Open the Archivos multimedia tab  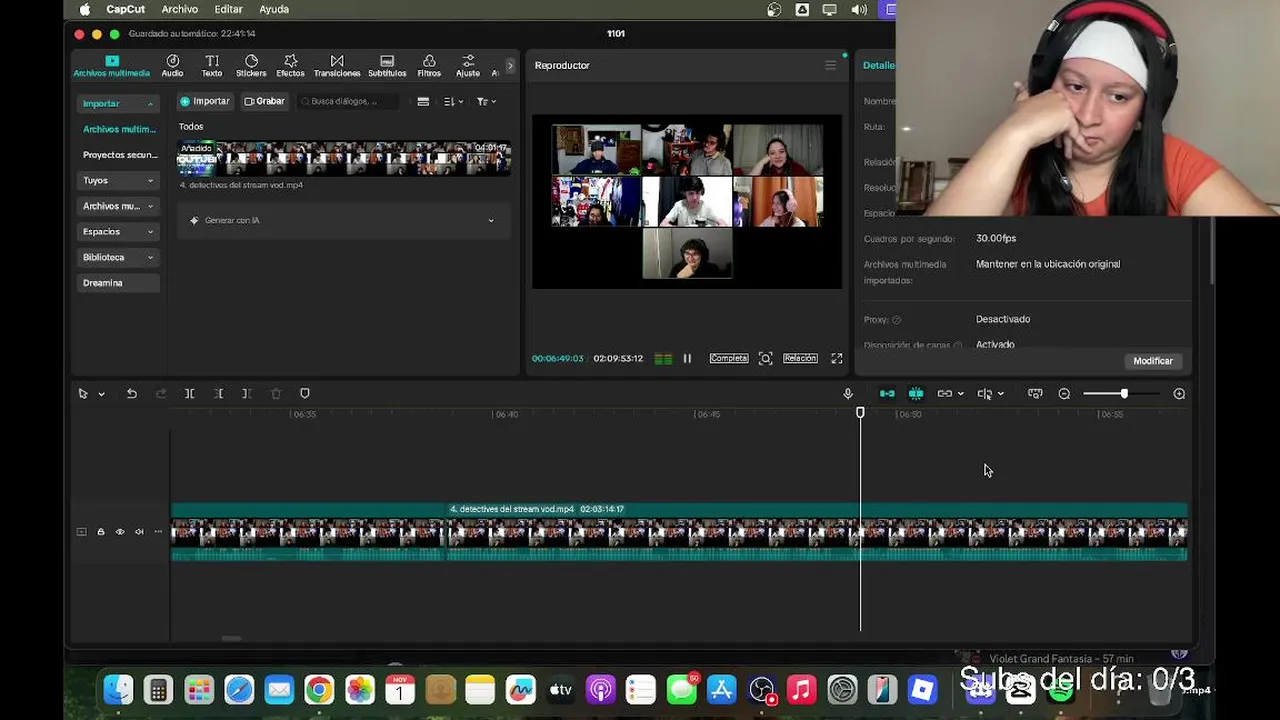point(111,66)
